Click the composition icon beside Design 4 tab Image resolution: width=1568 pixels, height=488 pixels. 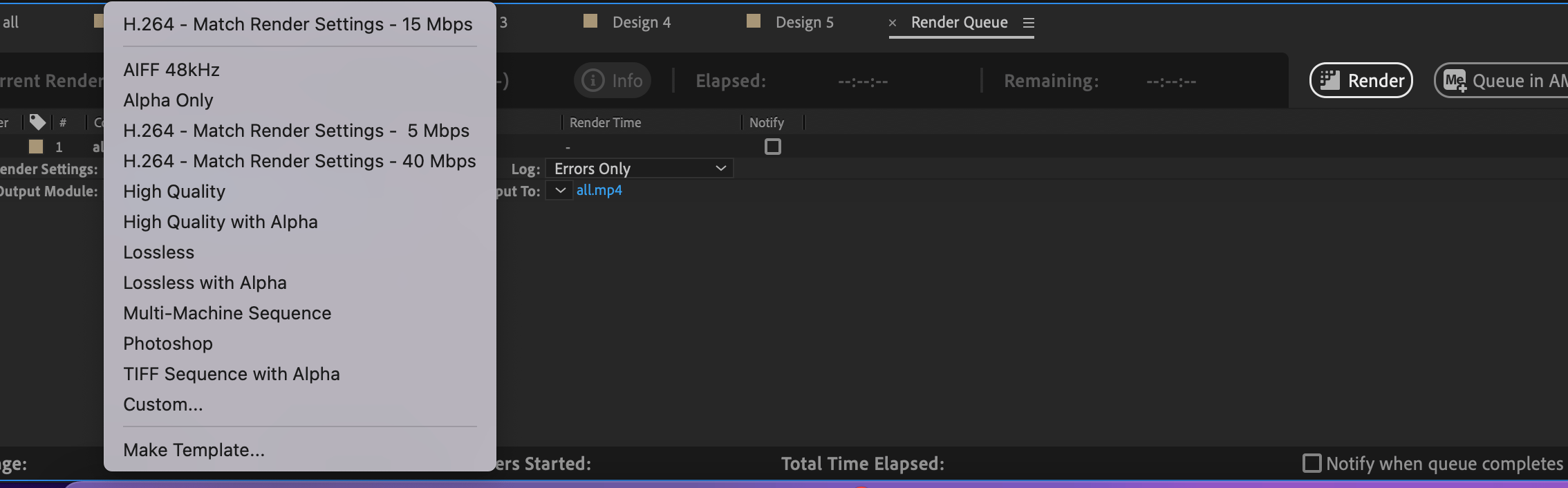coord(591,21)
